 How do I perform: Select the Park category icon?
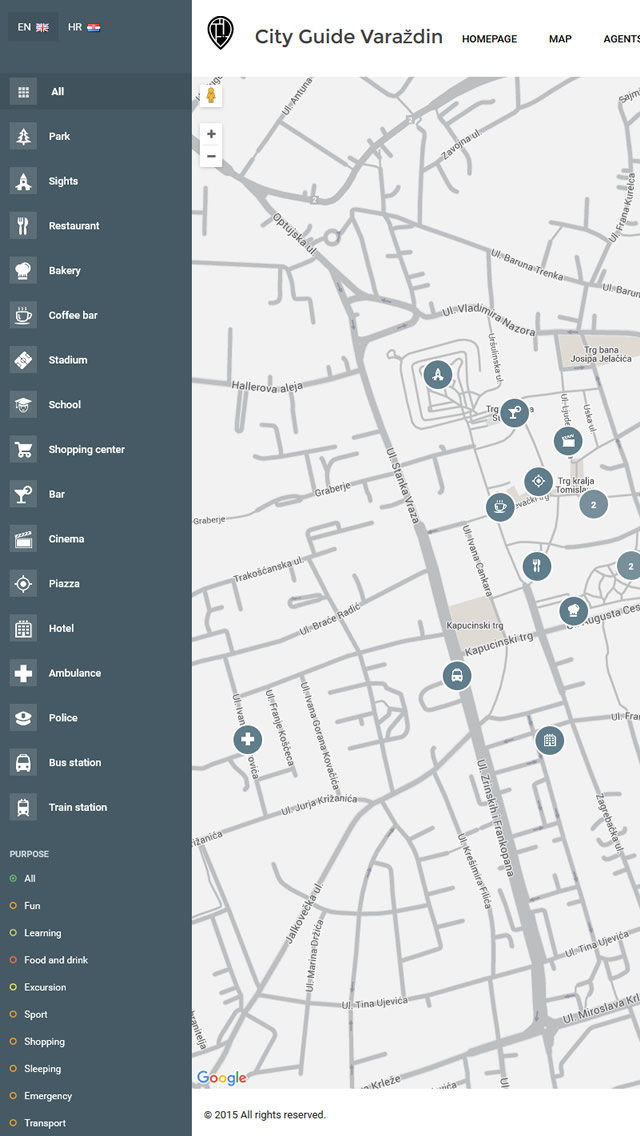(x=23, y=136)
